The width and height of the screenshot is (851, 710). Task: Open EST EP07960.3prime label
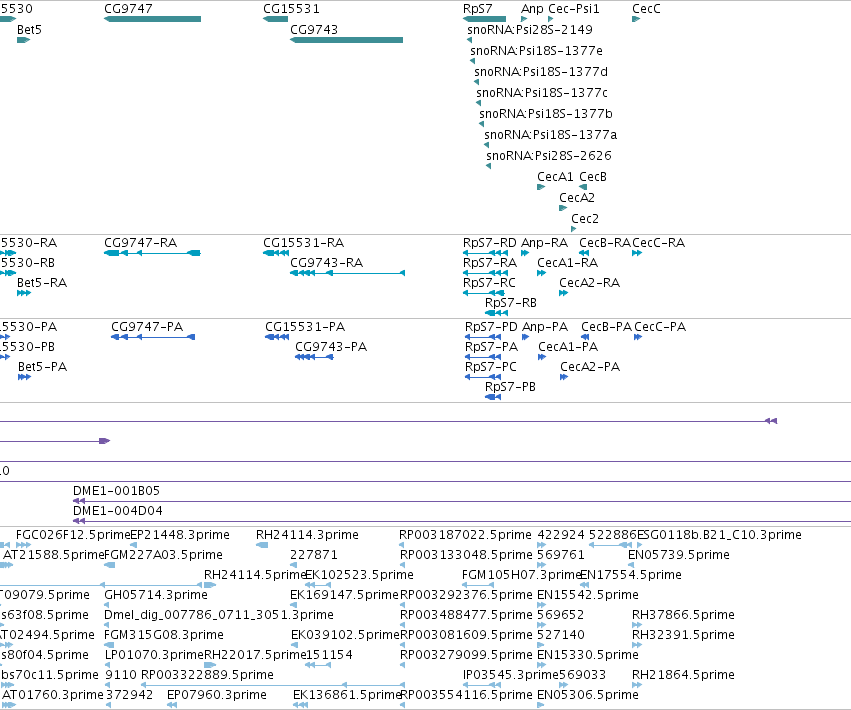pyautogui.click(x=217, y=695)
